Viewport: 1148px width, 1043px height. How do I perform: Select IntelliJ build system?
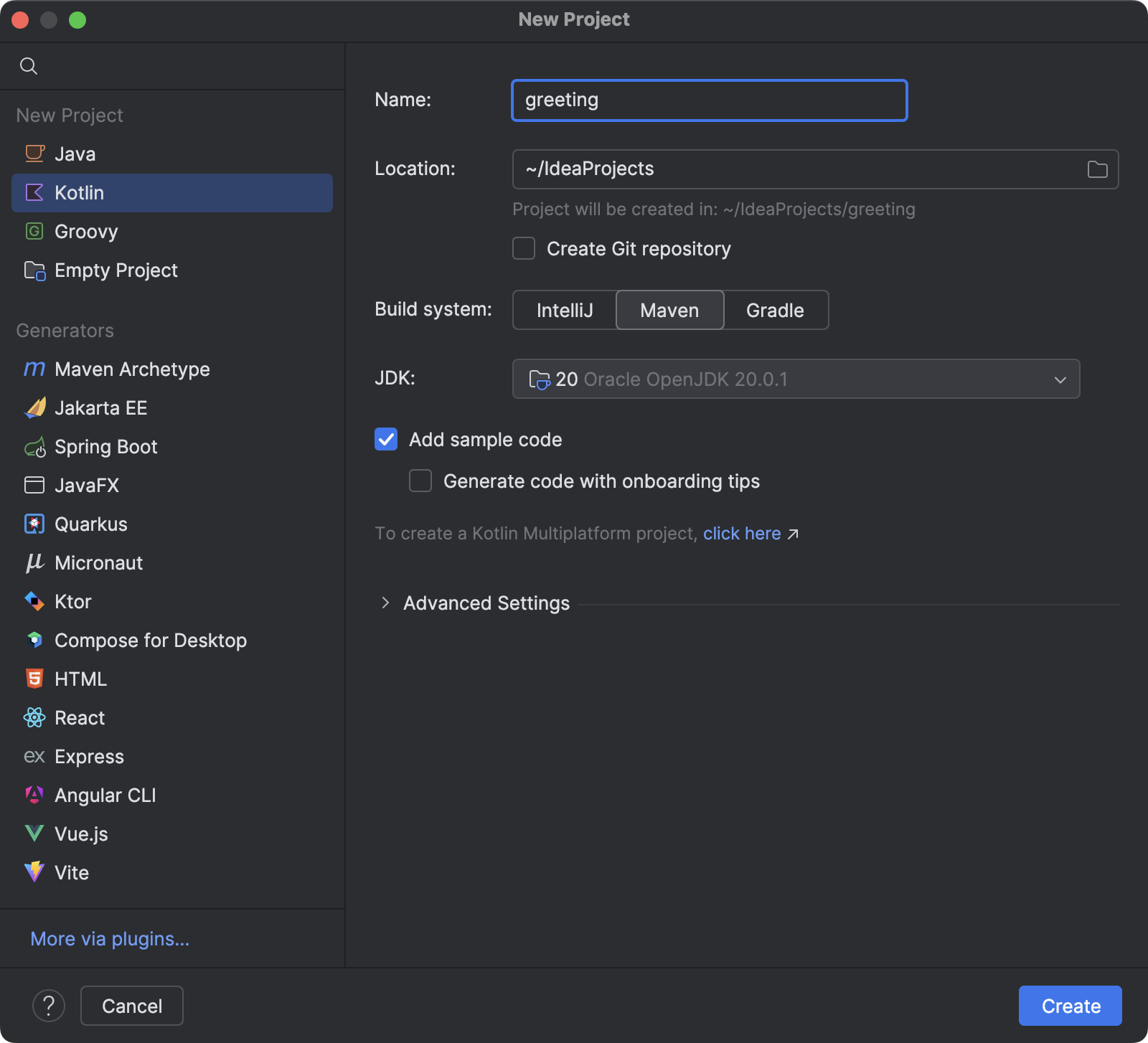tap(564, 310)
